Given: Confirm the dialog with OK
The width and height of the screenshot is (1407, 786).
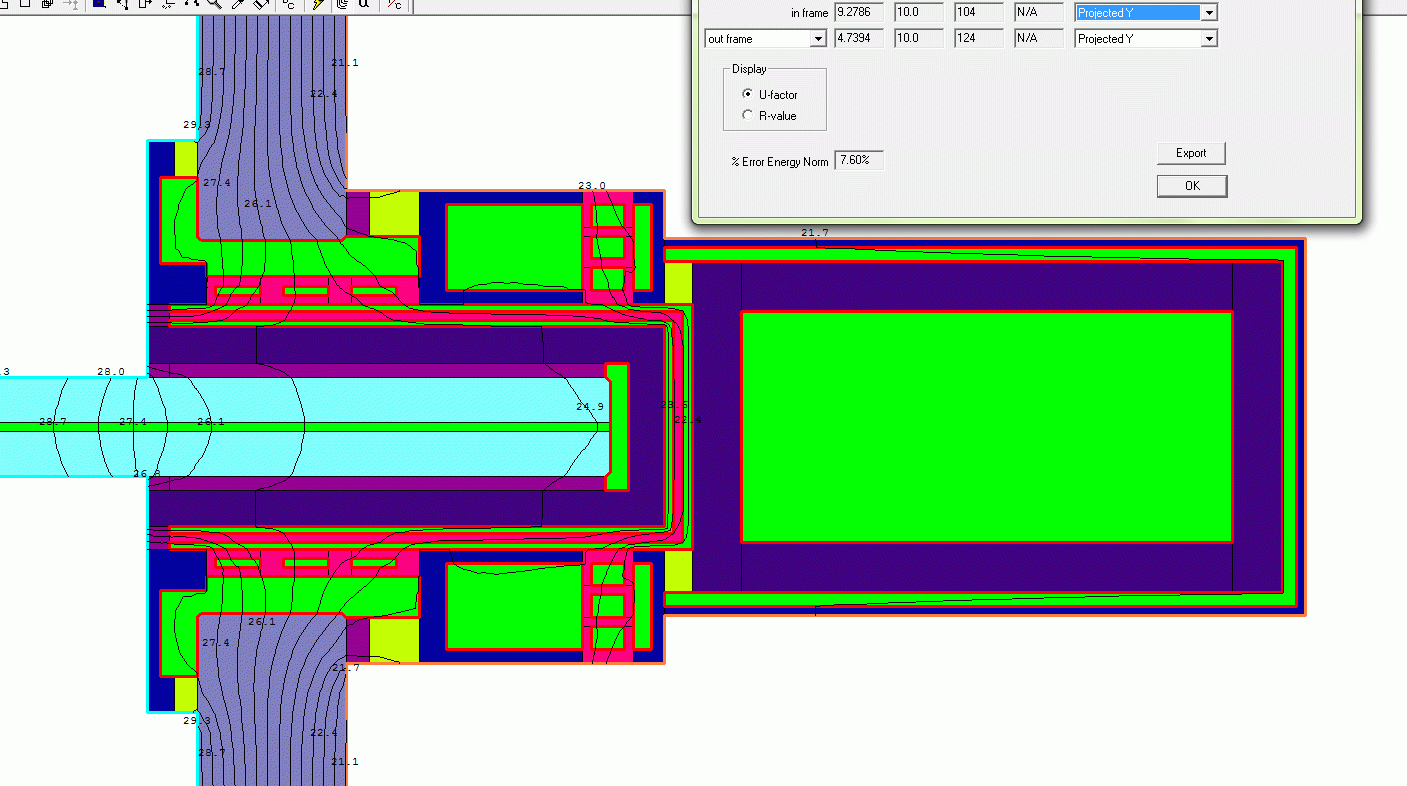Looking at the screenshot, I should (x=1191, y=186).
